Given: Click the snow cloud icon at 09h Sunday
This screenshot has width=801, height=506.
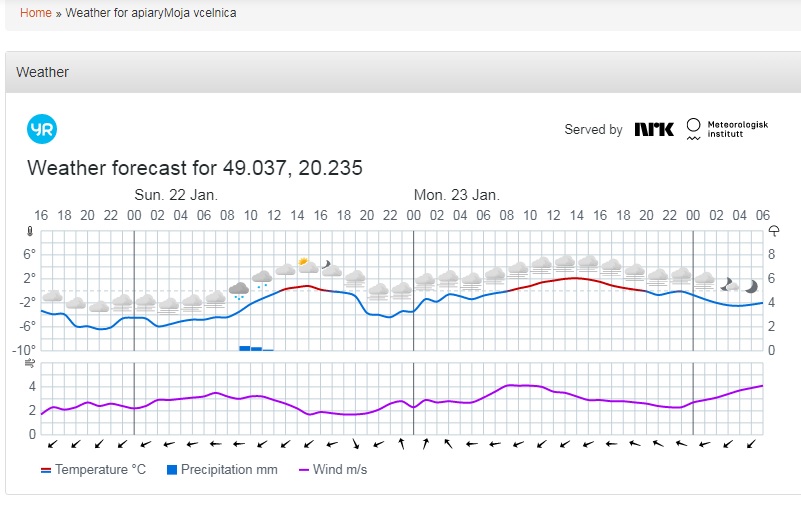Looking at the screenshot, I should [x=239, y=291].
